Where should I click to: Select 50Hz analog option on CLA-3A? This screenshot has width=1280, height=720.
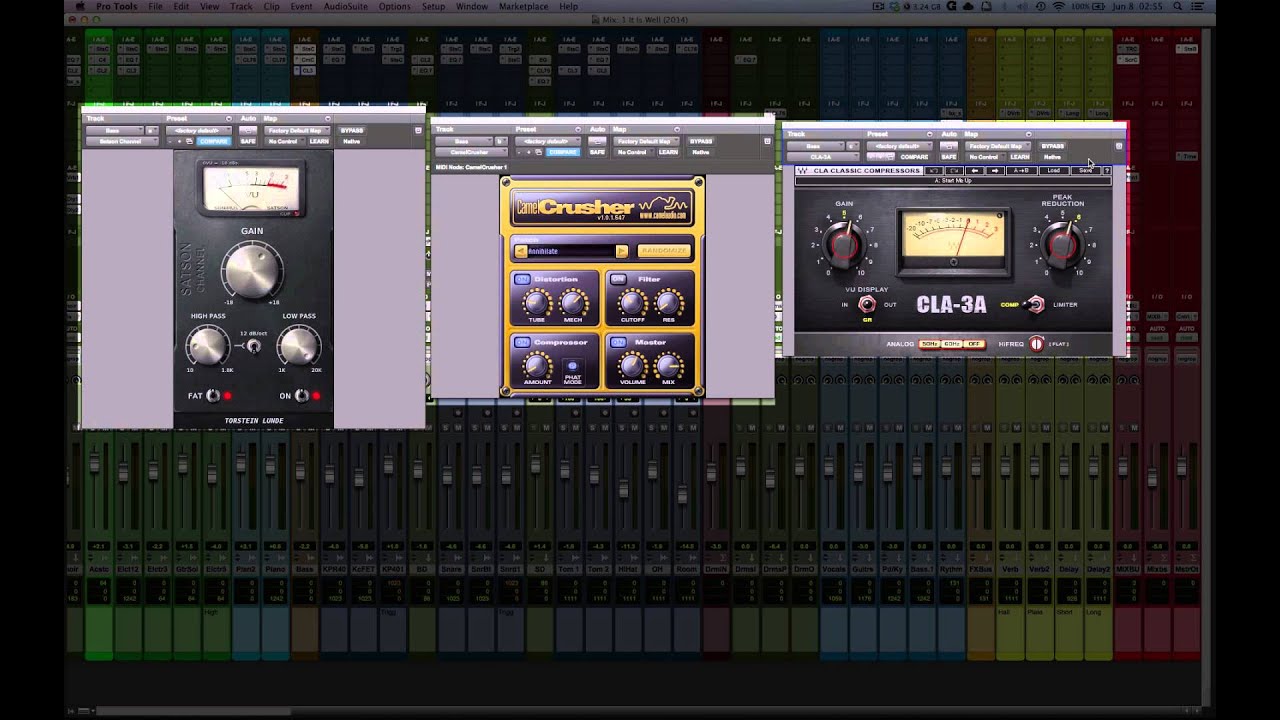click(x=929, y=344)
